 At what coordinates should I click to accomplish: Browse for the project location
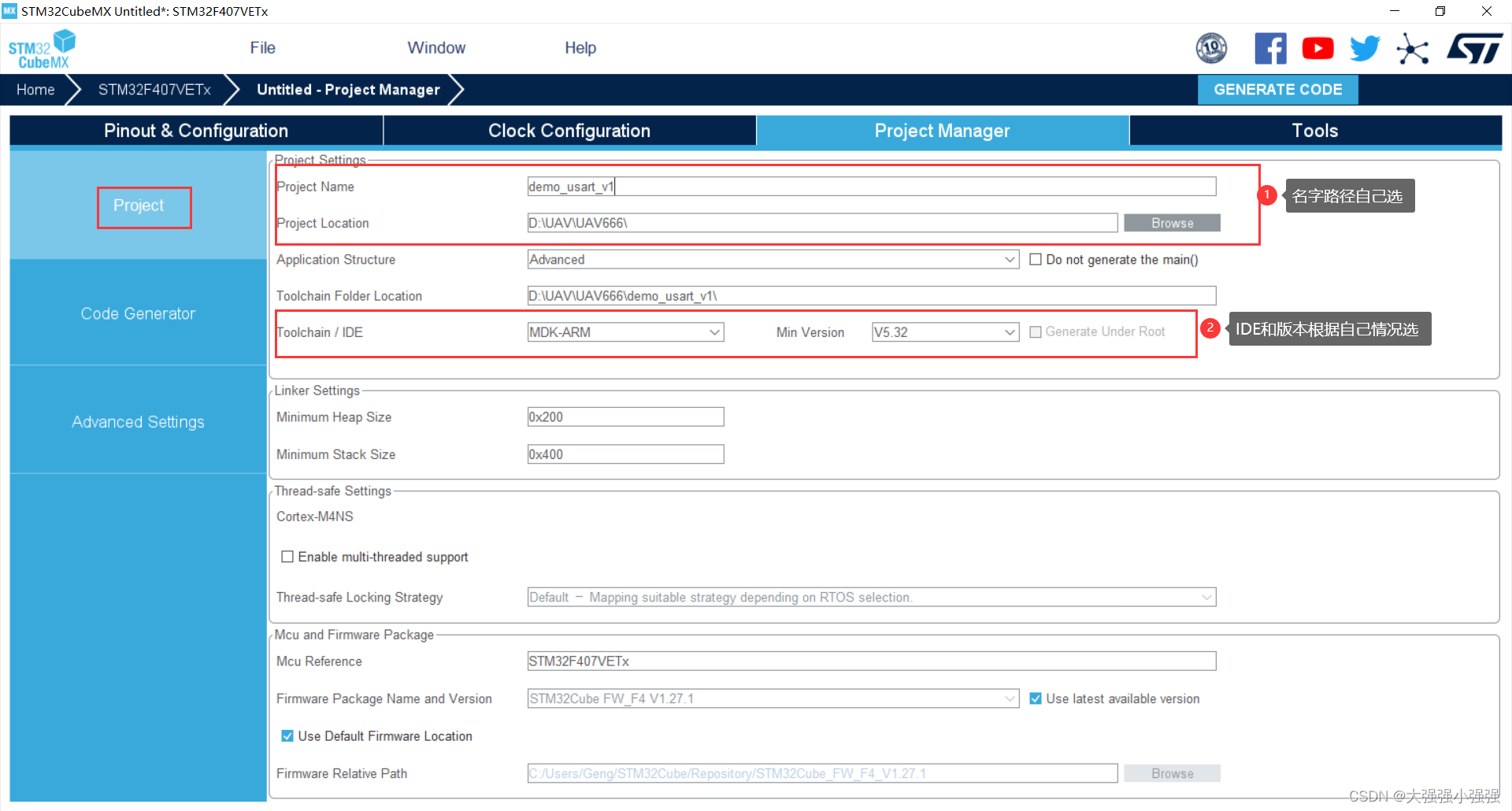click(x=1172, y=223)
